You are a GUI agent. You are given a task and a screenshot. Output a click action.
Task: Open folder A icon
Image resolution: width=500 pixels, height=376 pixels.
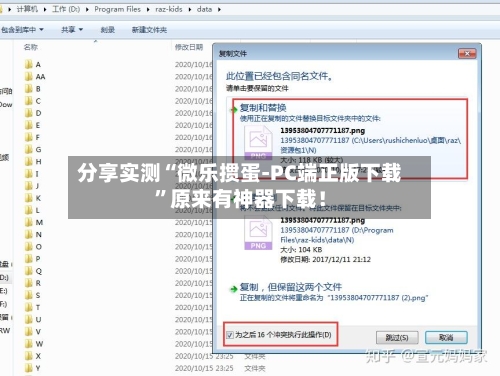pos(29,64)
